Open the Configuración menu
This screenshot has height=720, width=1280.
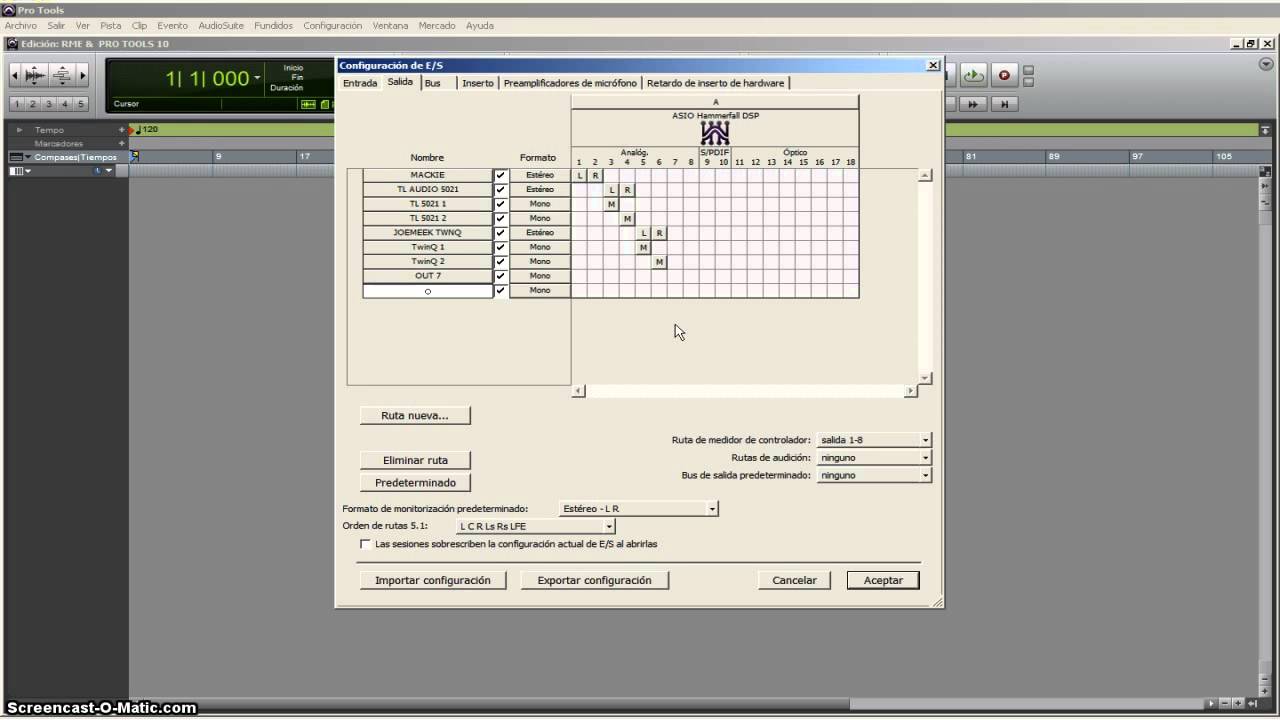pos(333,25)
